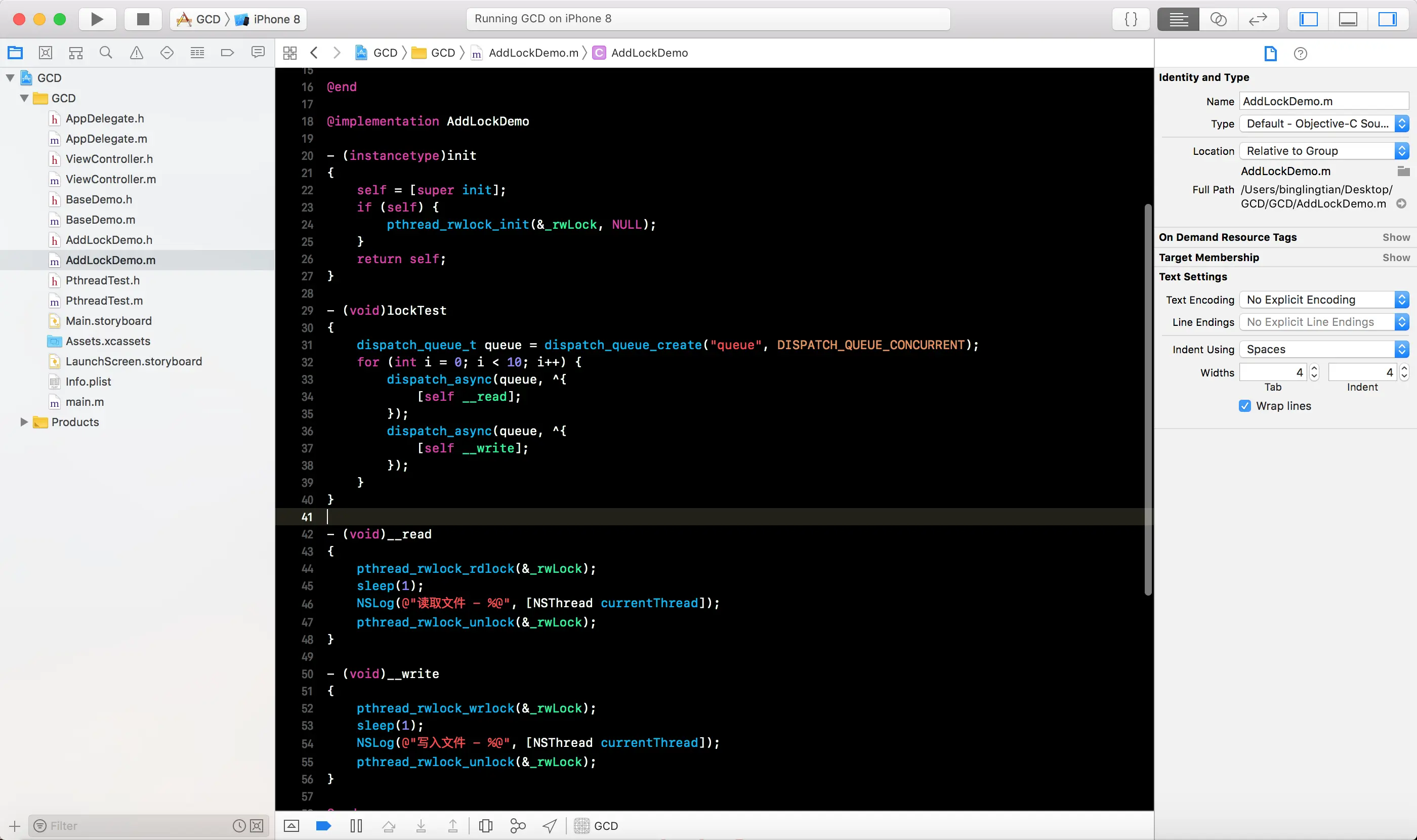Viewport: 1417px width, 840px height.
Task: Open the Find navigator search icon
Action: click(x=106, y=53)
